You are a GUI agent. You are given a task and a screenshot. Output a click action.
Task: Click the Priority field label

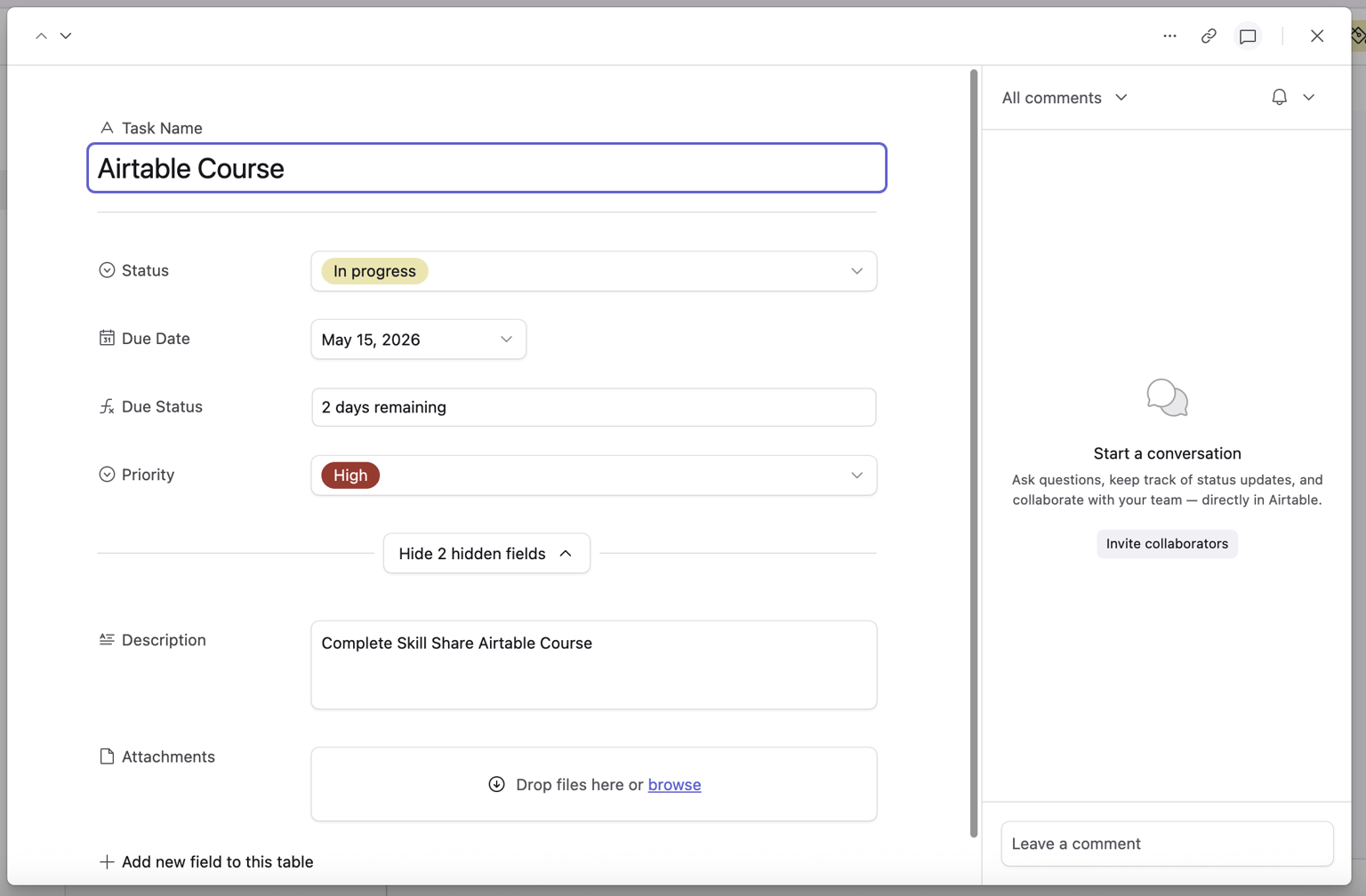point(148,475)
